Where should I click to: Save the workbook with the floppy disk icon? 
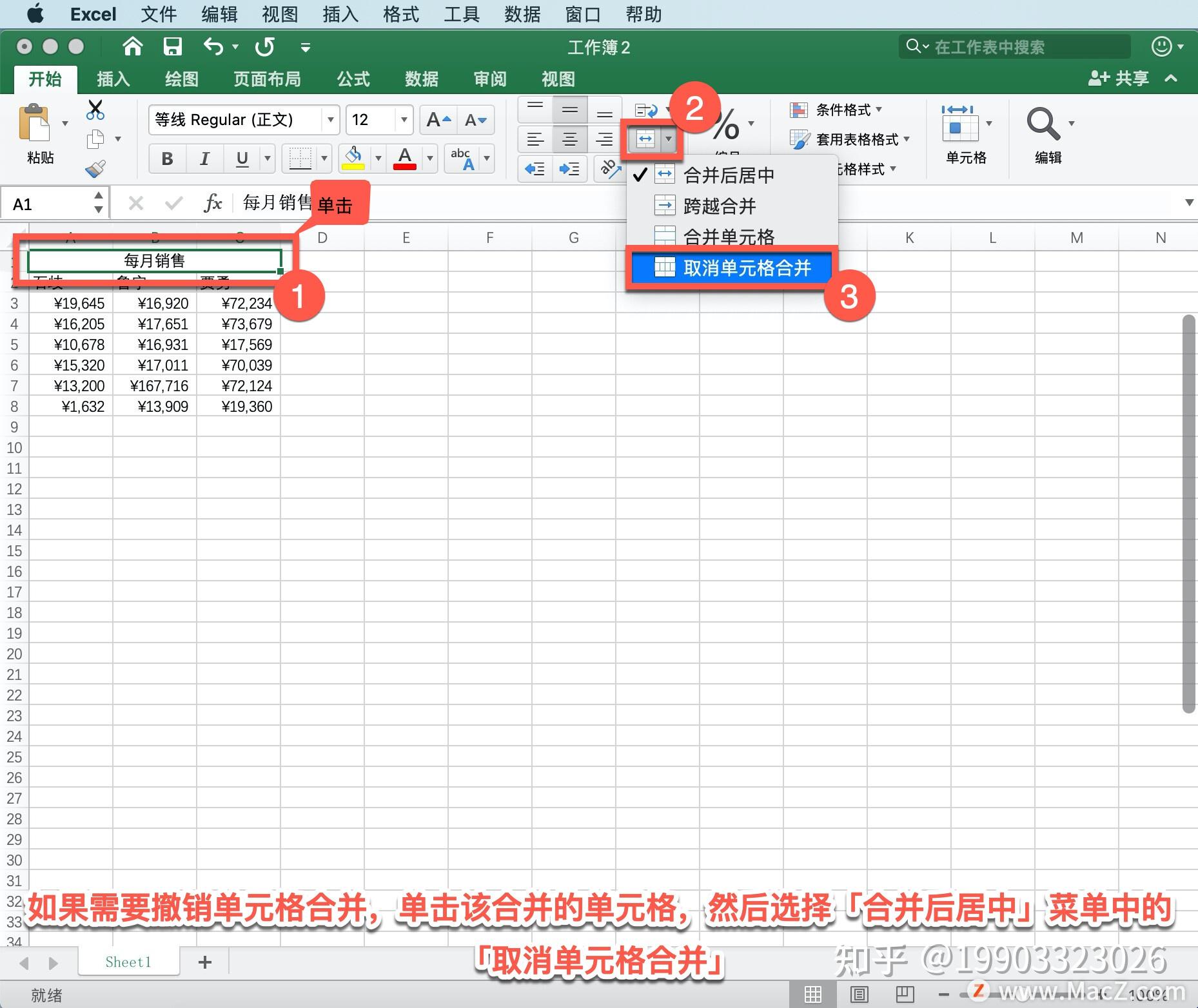tap(172, 47)
